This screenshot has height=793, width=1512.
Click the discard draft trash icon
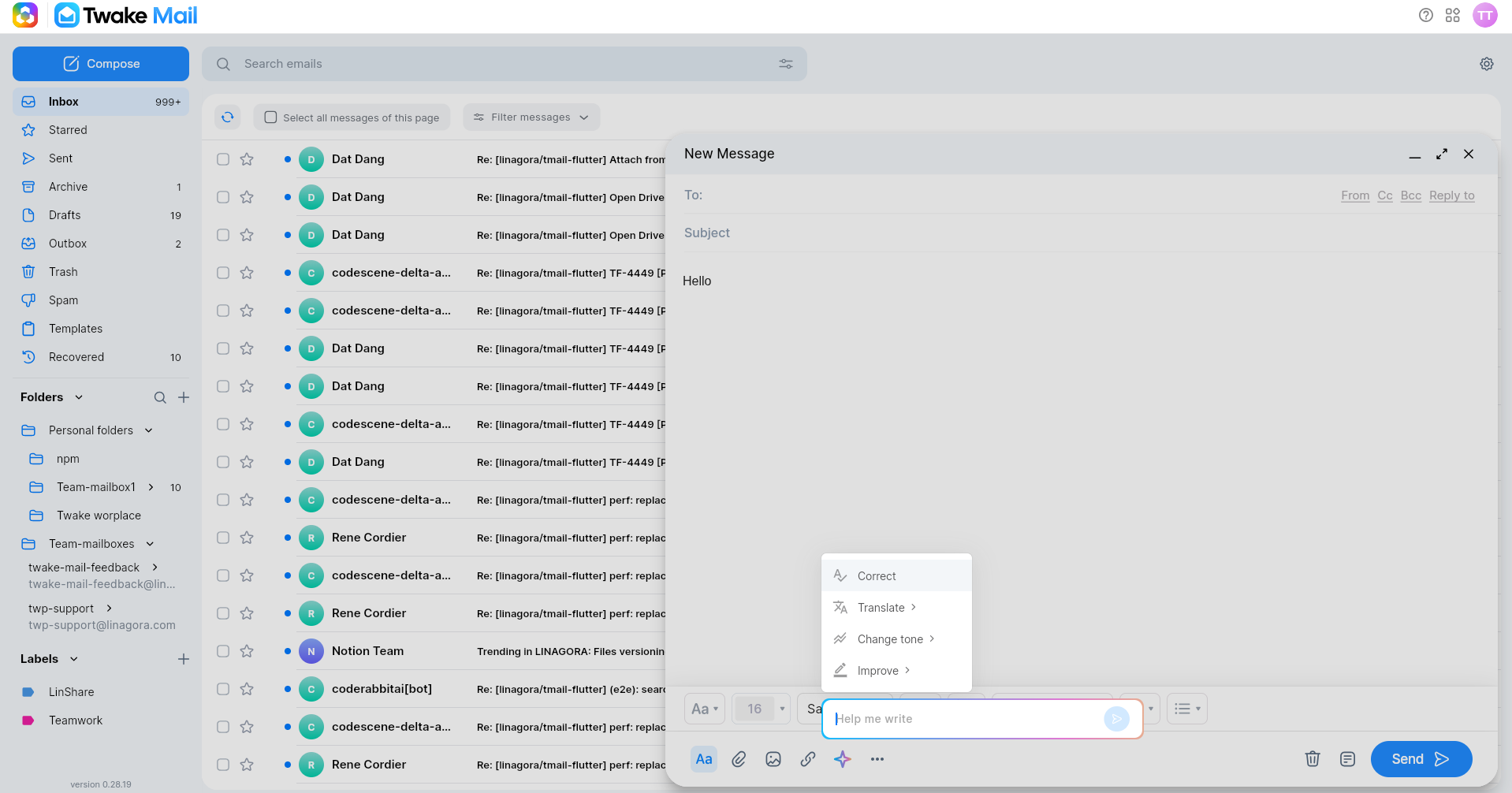coord(1313,759)
